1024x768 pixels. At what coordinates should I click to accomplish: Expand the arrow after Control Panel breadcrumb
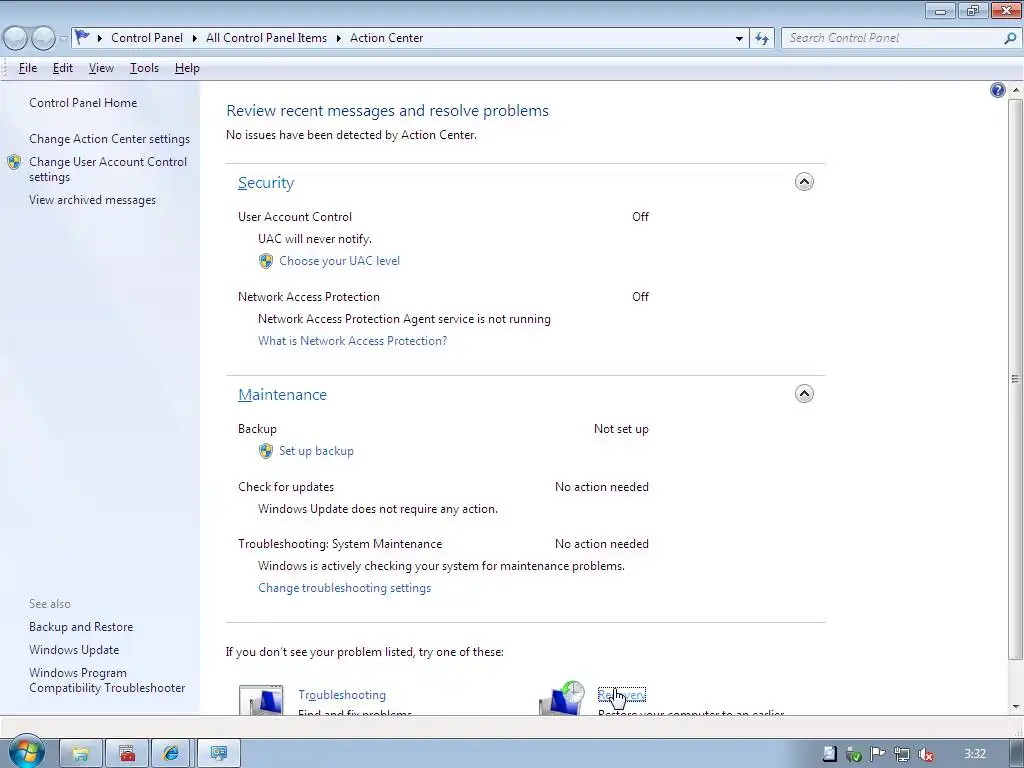[195, 39]
